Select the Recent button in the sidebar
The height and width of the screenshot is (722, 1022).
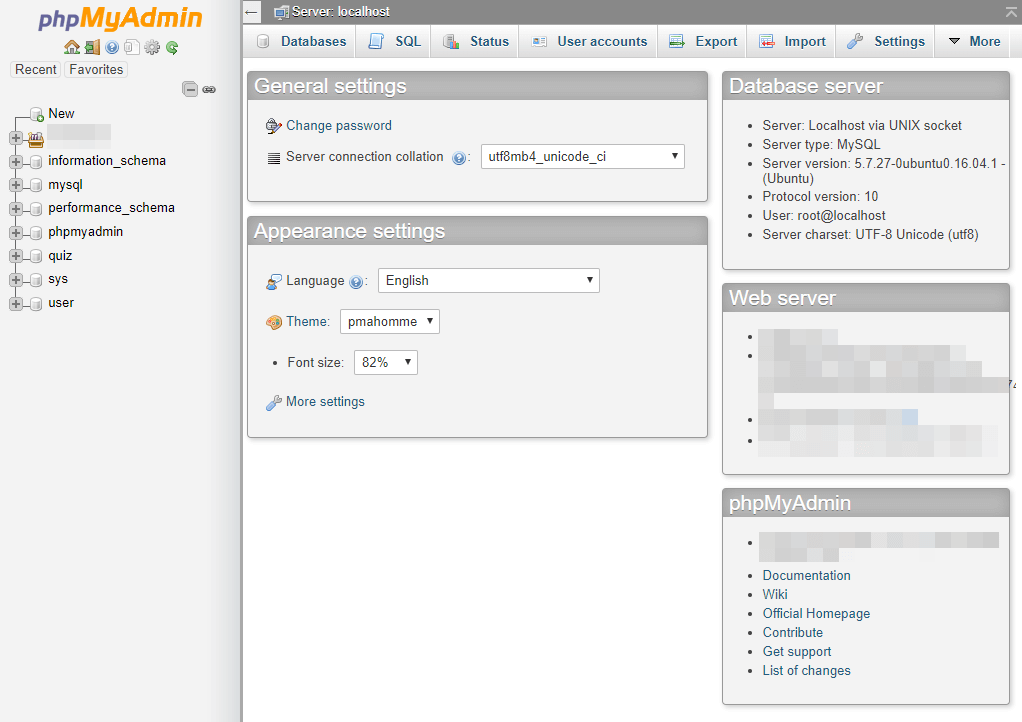(35, 69)
